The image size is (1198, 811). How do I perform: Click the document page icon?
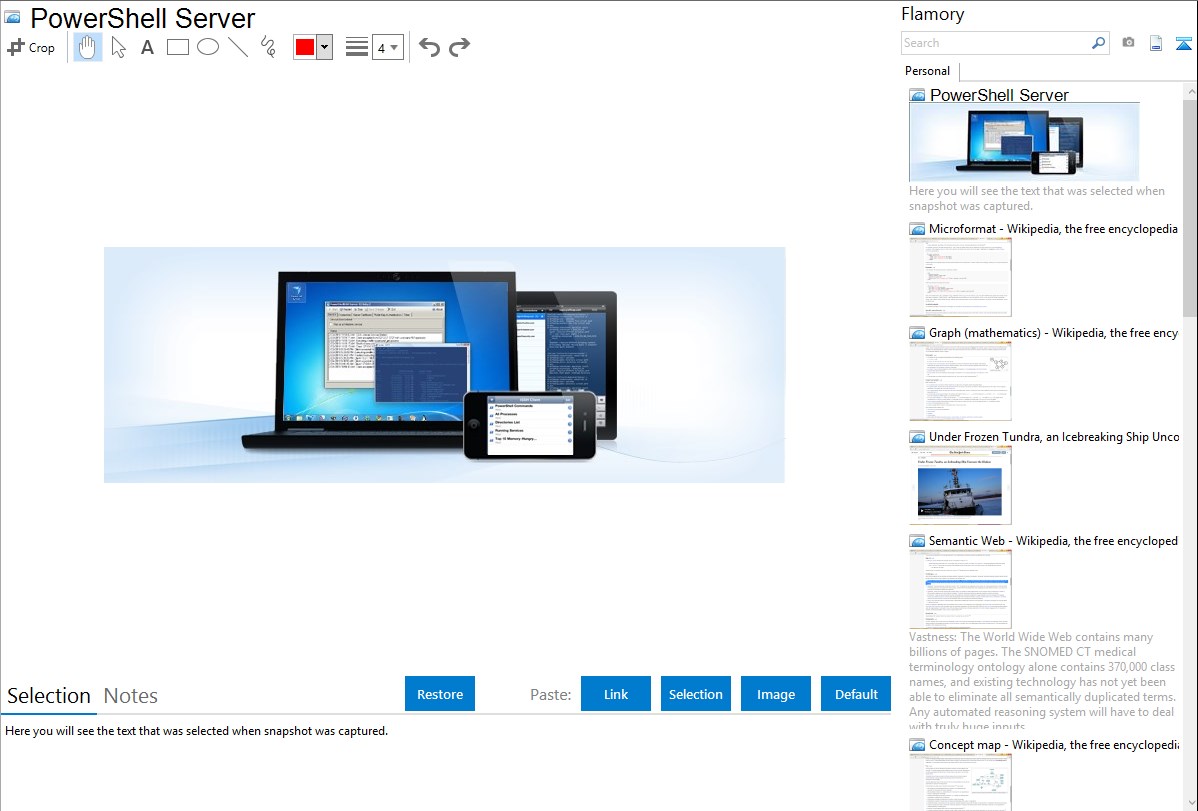1156,44
